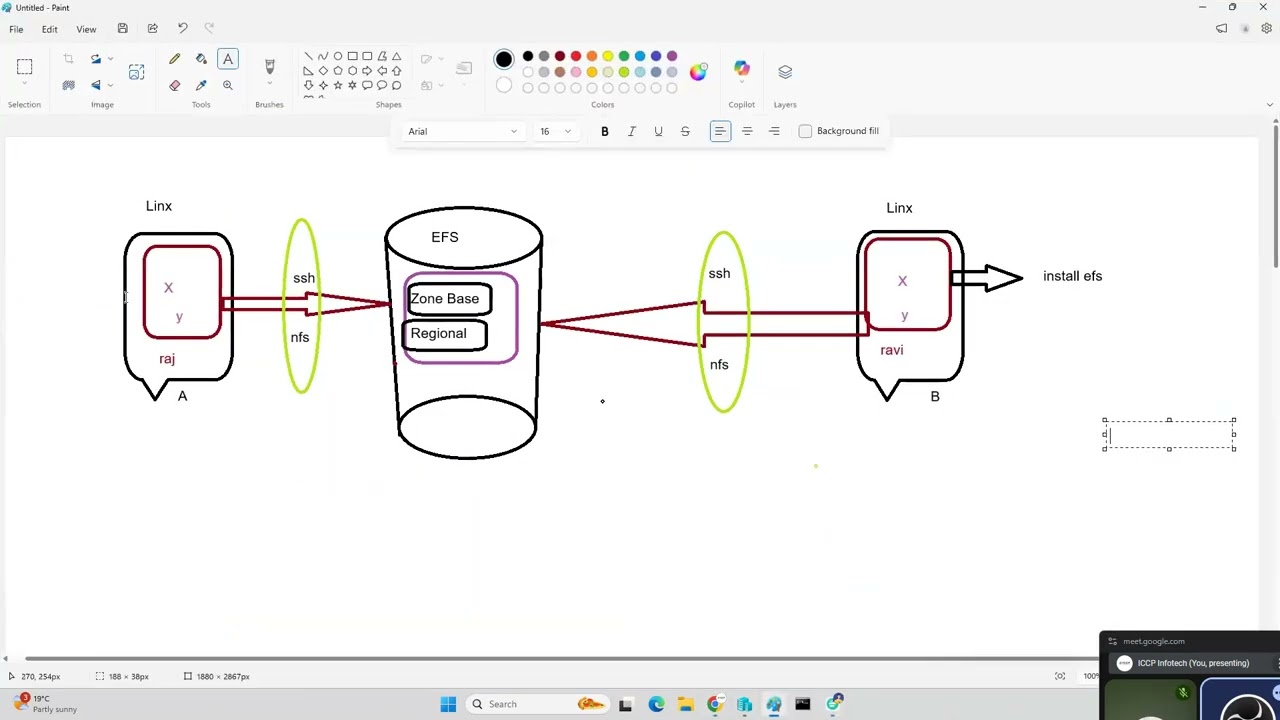The height and width of the screenshot is (720, 1280).
Task: Expand the Brushes options chevron
Action: [x=269, y=85]
